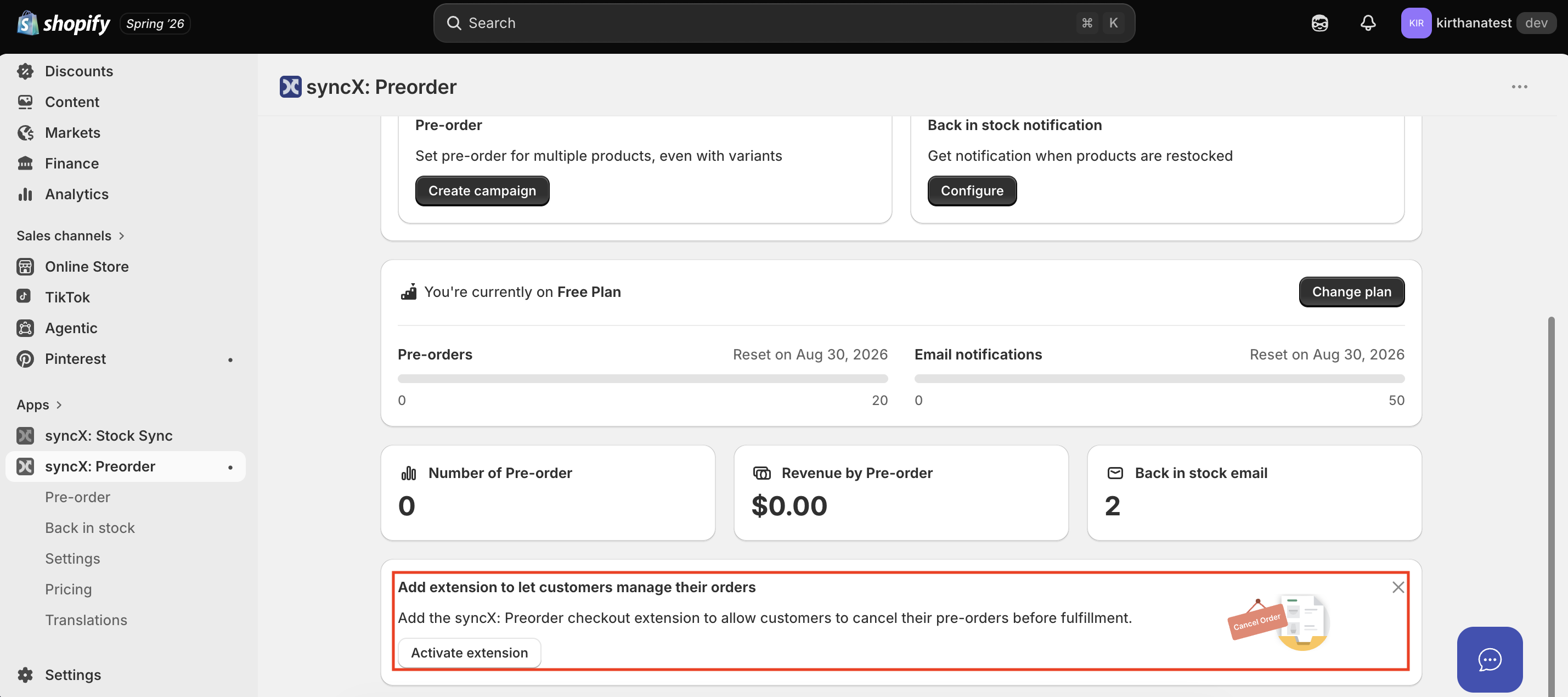Click the Pinterest notification dot
Viewport: 1568px width, 697px height.
(230, 360)
